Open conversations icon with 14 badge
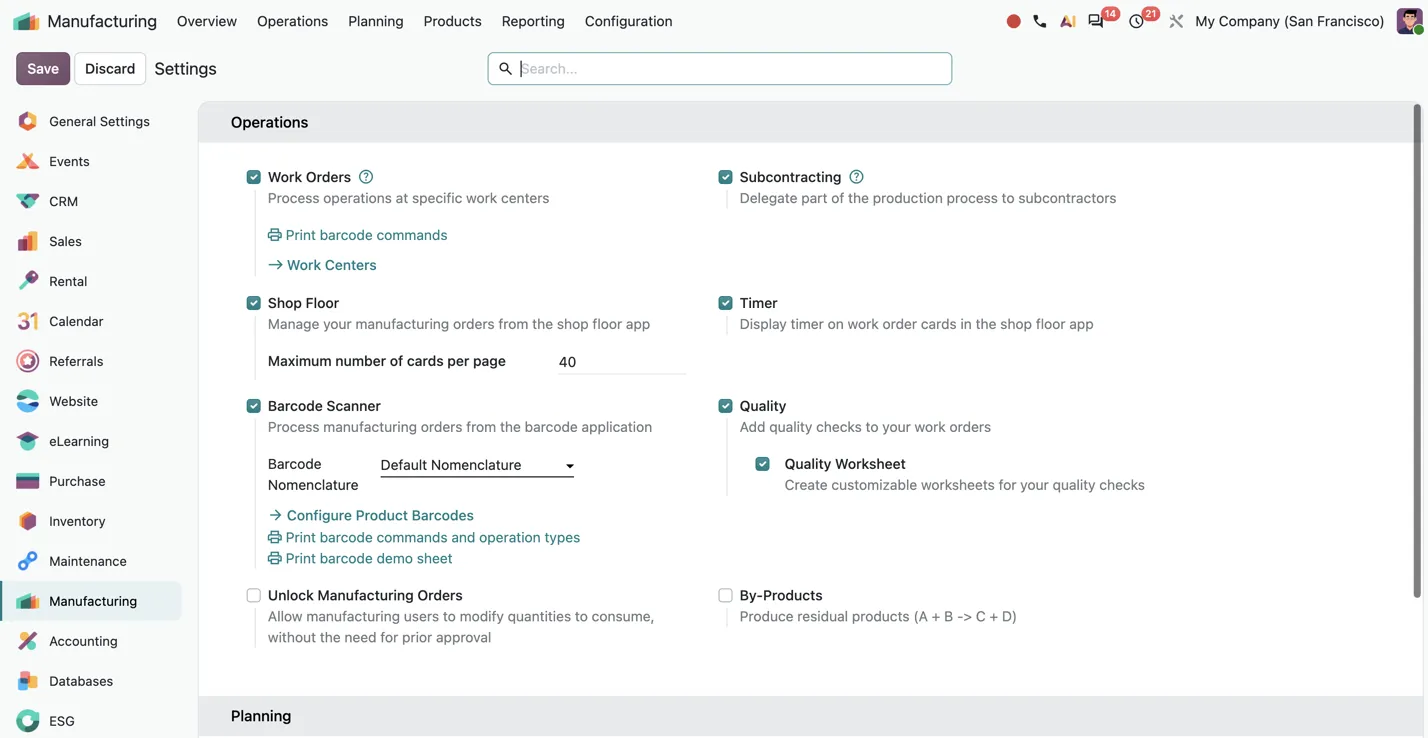This screenshot has height=738, width=1428. pyautogui.click(x=1097, y=21)
